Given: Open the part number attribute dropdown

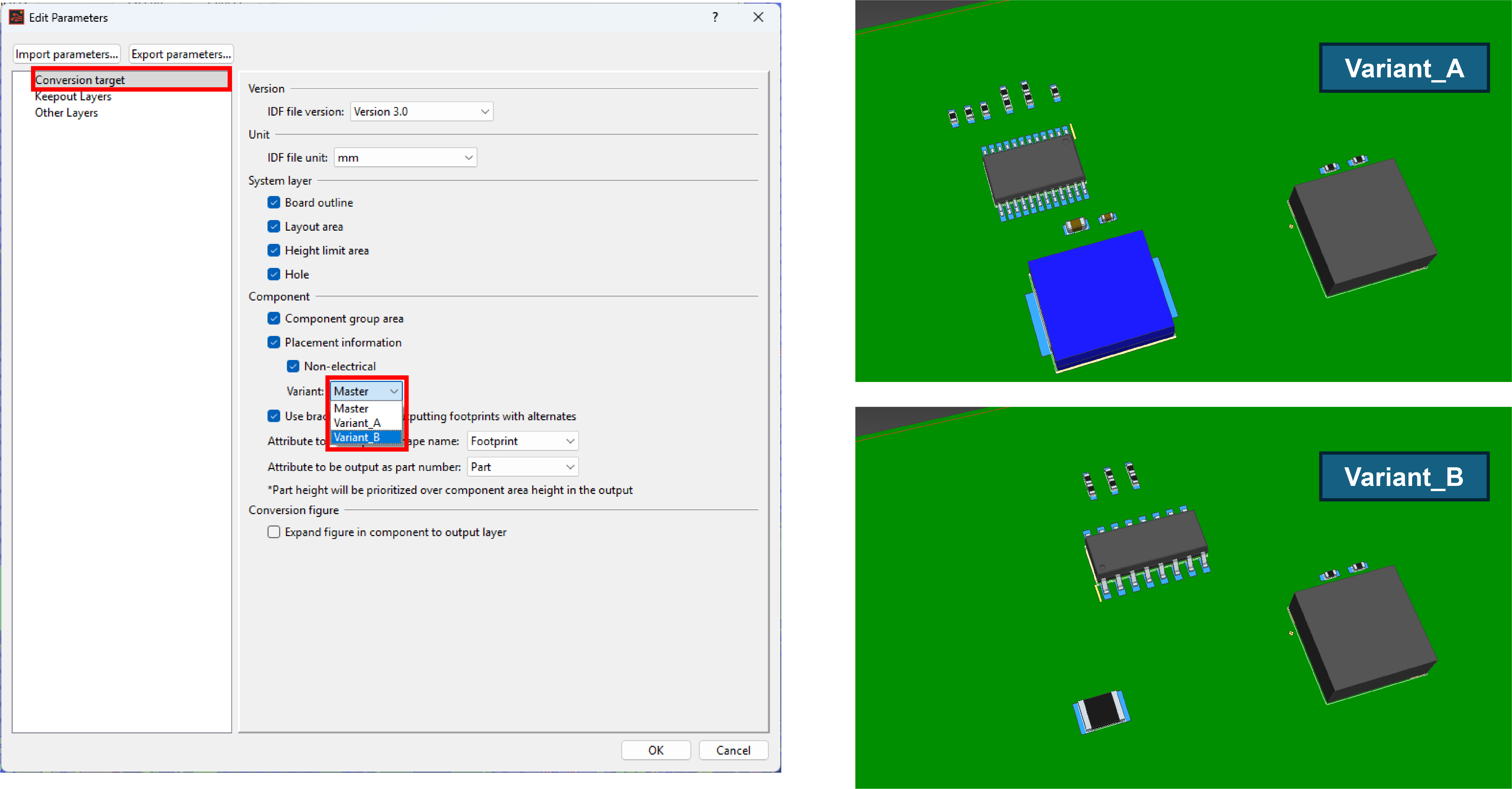Looking at the screenshot, I should click(522, 467).
